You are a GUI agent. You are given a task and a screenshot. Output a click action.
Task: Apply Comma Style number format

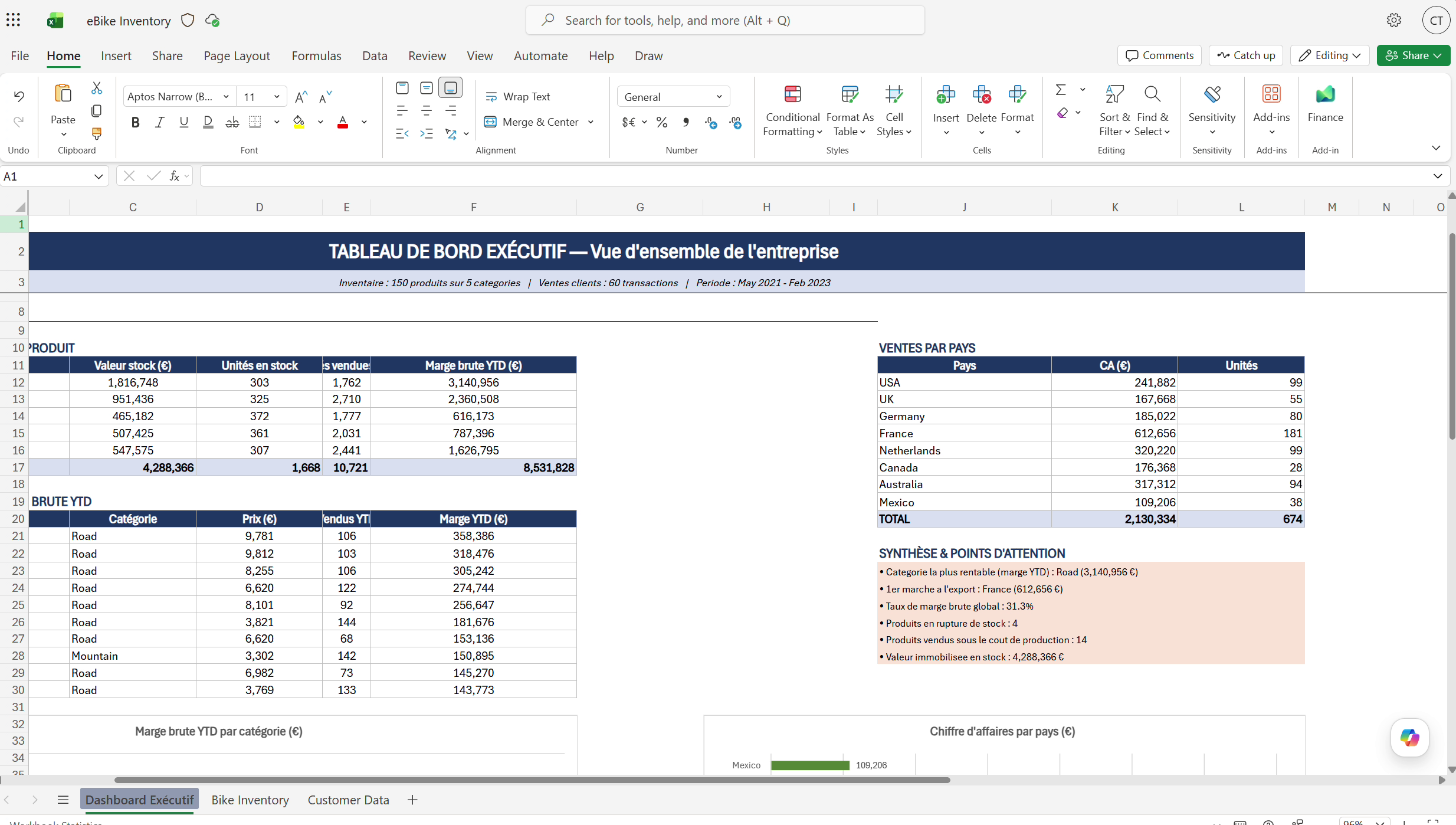click(686, 122)
